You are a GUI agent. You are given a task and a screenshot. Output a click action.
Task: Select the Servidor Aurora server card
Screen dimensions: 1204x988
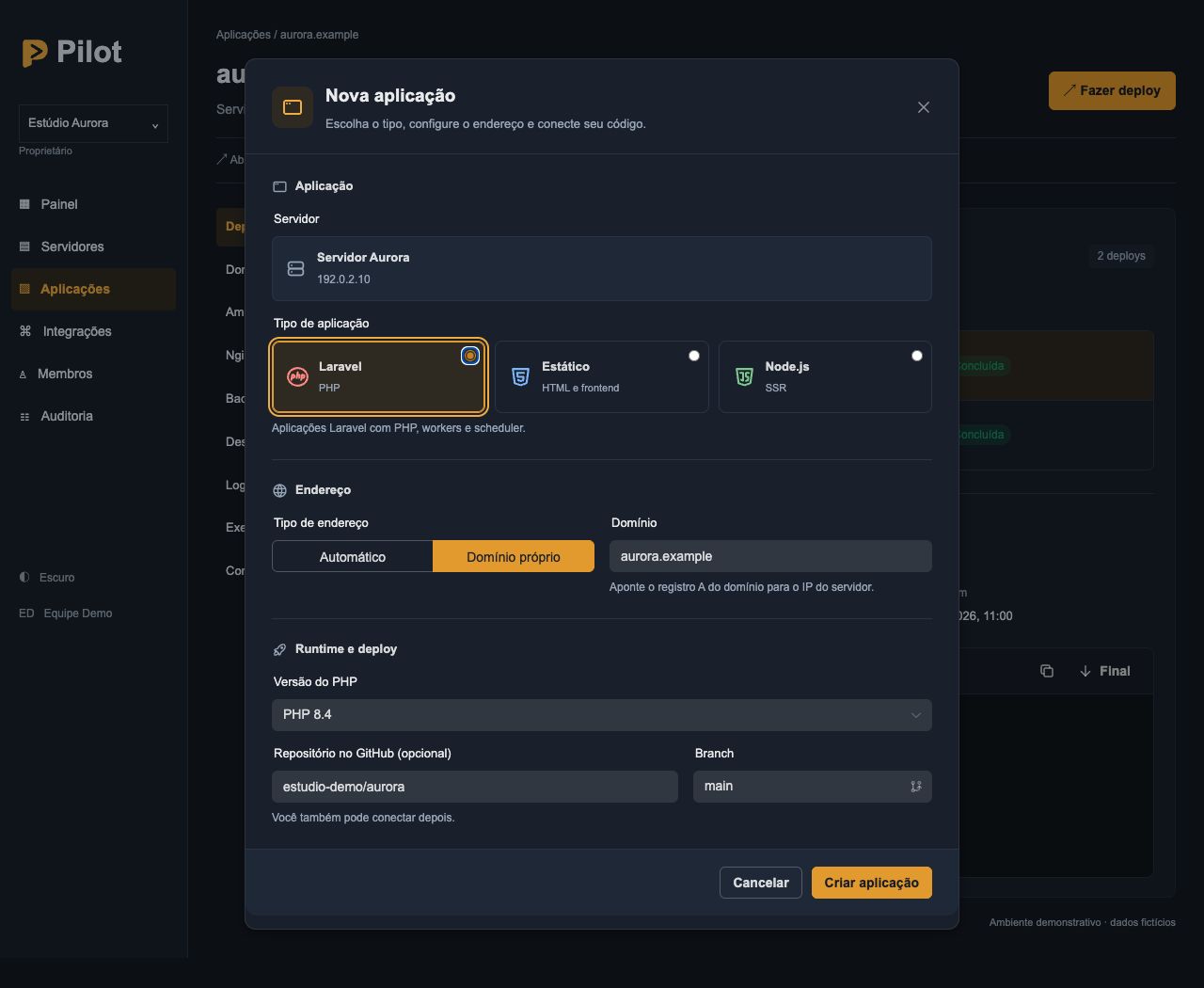[x=602, y=268]
